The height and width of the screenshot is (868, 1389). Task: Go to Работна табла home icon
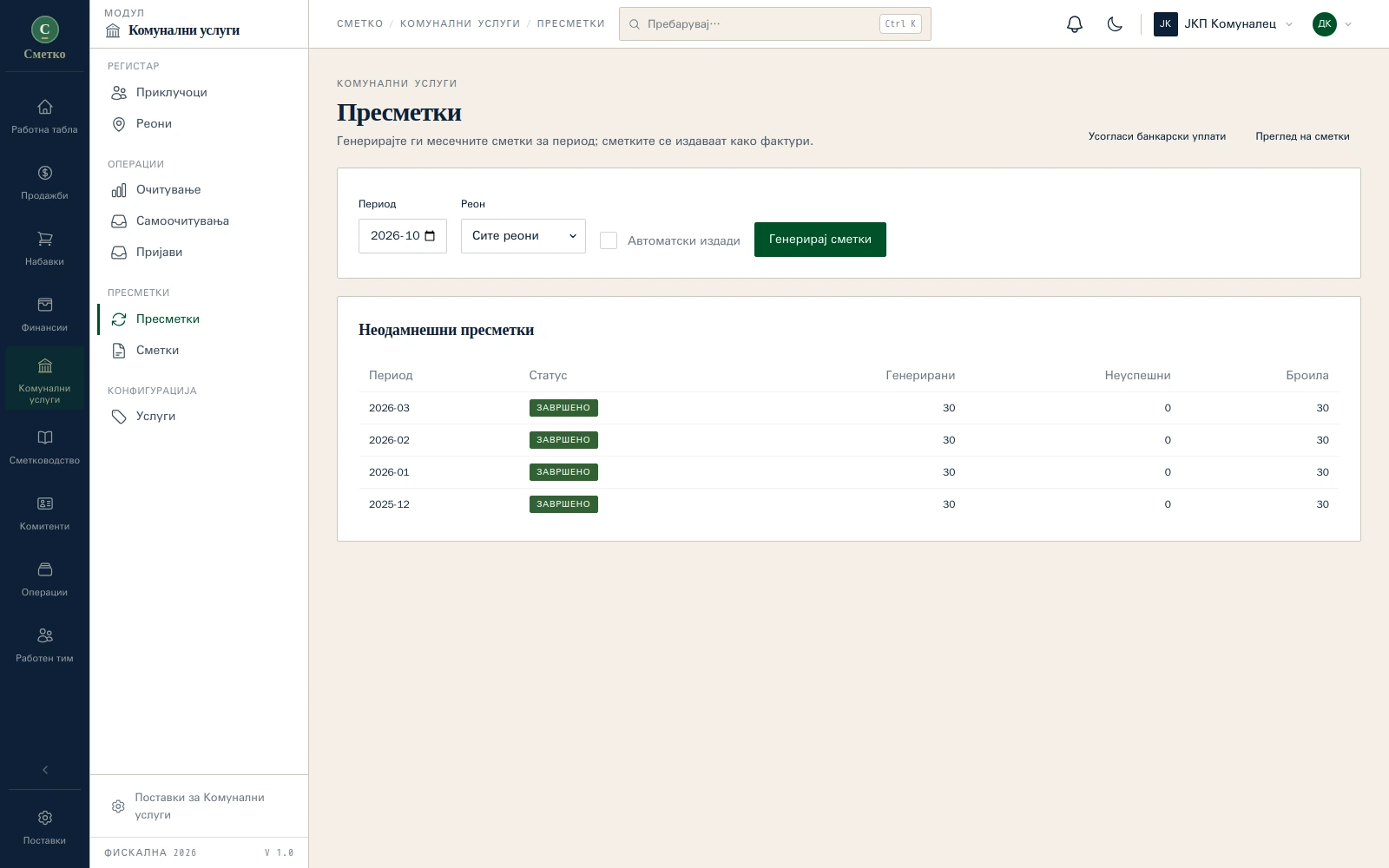click(x=45, y=116)
